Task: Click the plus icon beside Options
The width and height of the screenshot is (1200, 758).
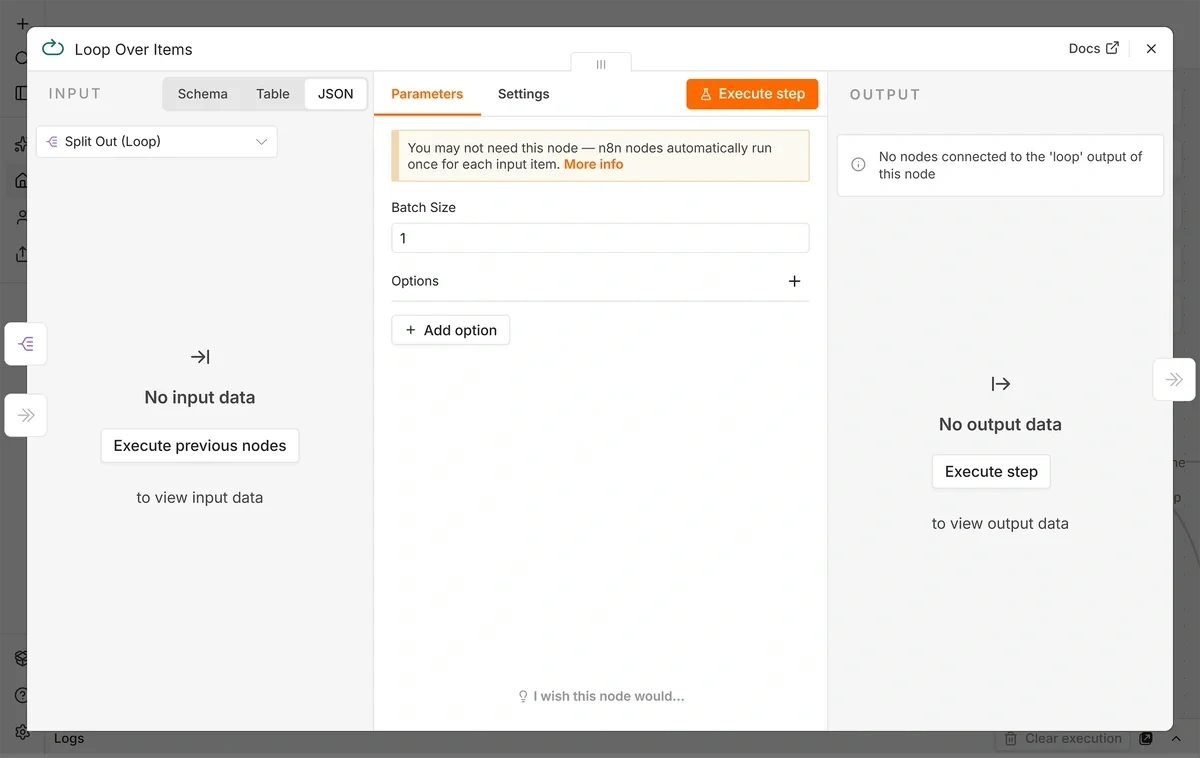Action: coord(795,281)
